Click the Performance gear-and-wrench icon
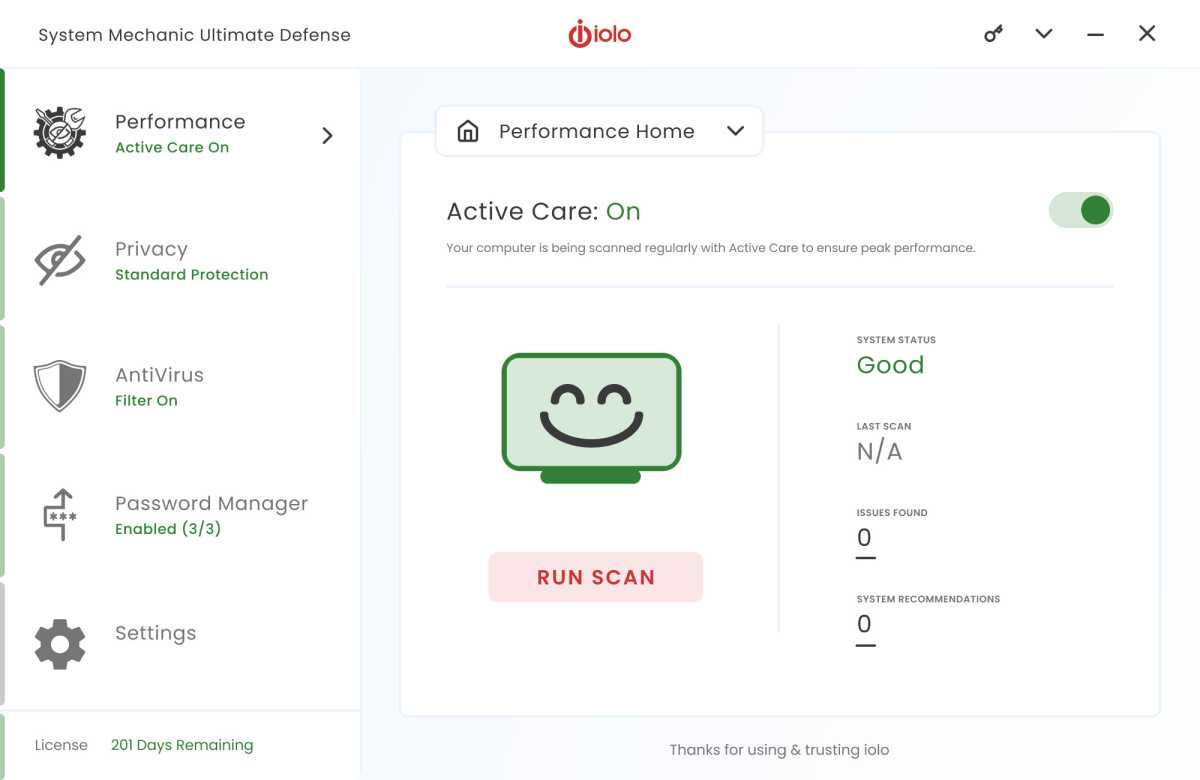The height and width of the screenshot is (780, 1200). [60, 133]
